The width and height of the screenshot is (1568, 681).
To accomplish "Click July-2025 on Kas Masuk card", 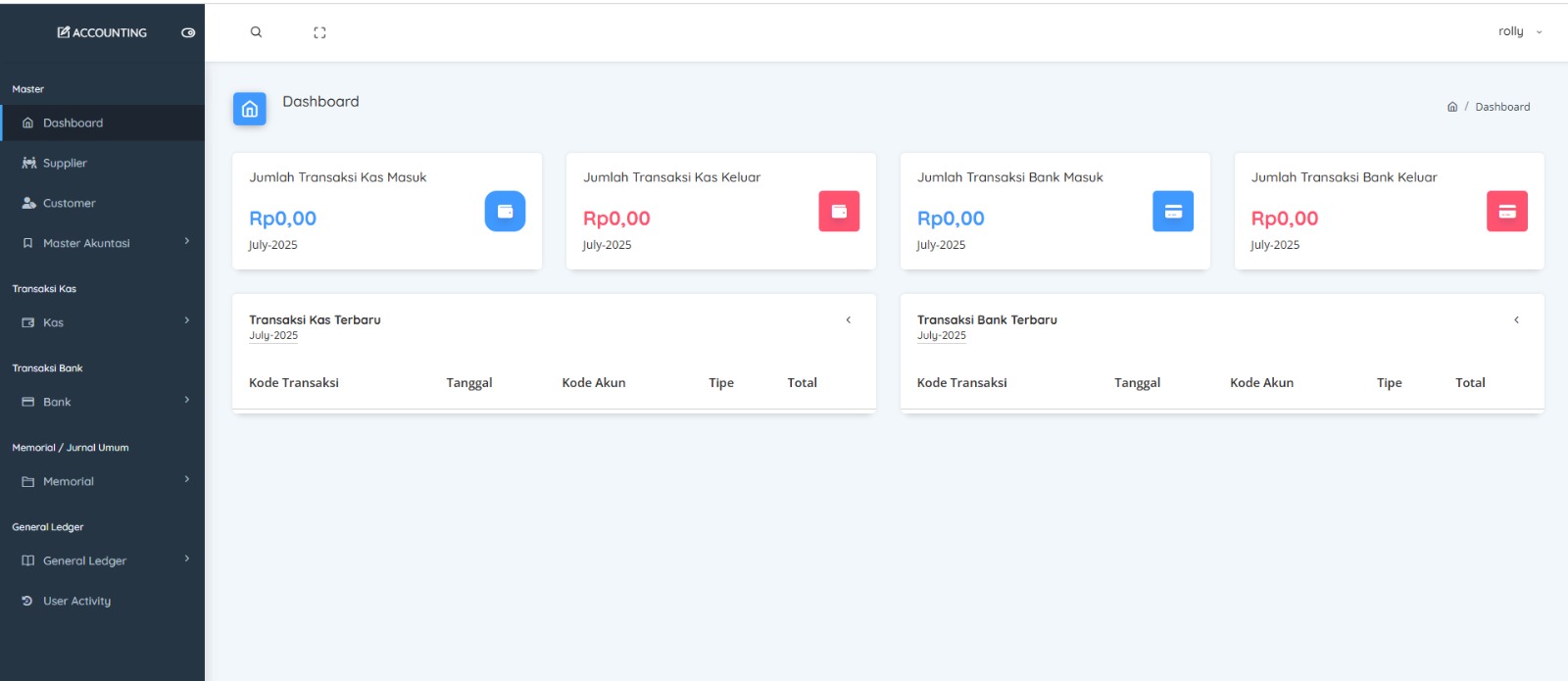I will tap(273, 245).
